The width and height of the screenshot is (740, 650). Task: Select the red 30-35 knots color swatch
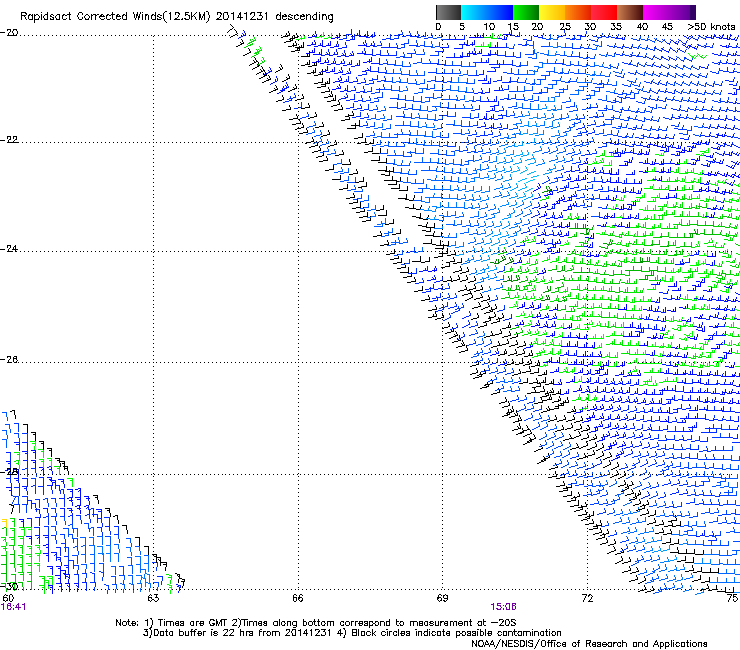[x=604, y=12]
